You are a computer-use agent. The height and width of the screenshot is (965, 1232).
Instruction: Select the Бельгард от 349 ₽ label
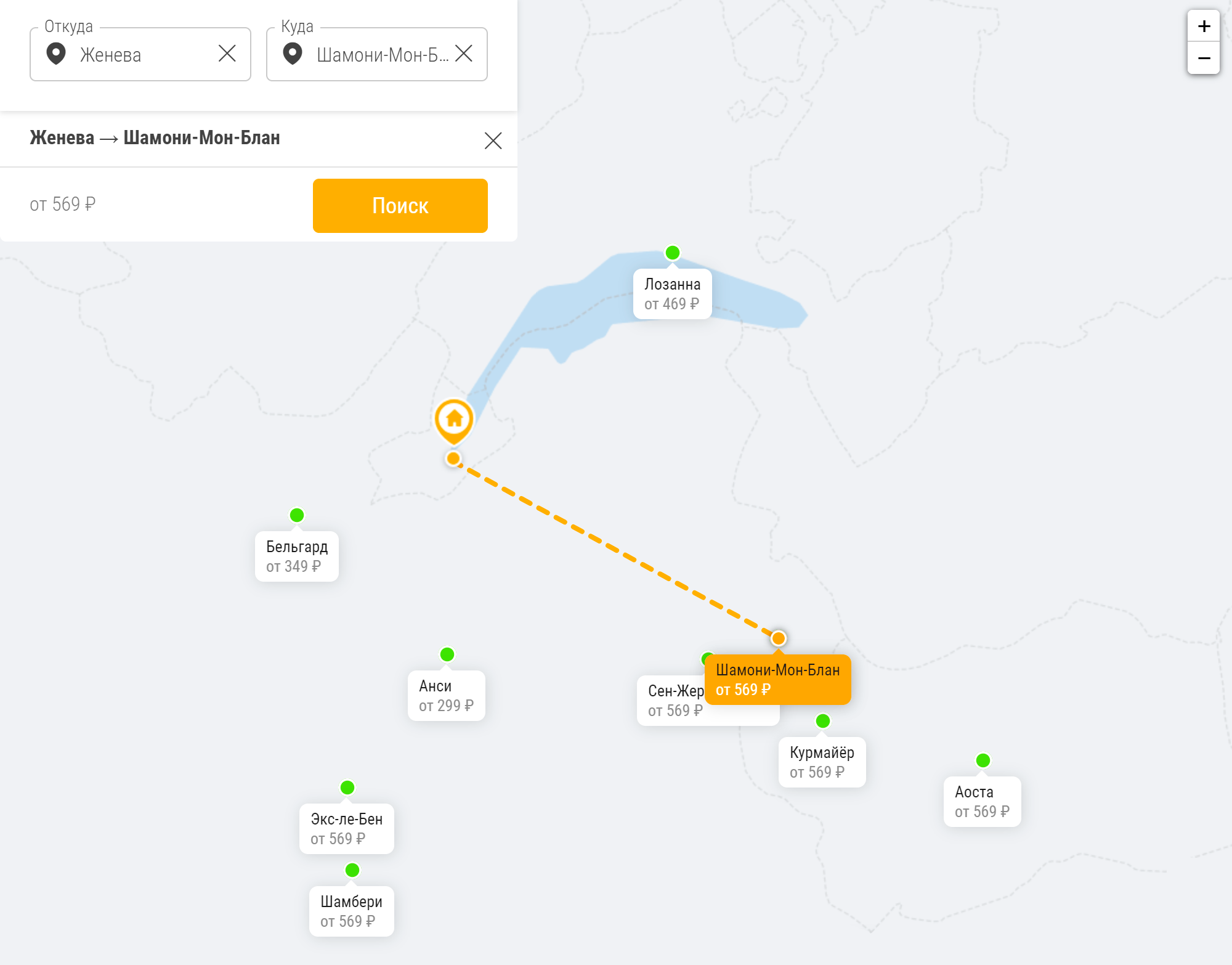(297, 556)
